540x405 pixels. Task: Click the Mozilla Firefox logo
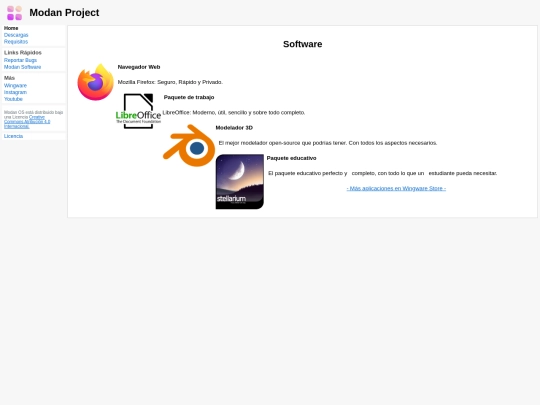click(95, 82)
